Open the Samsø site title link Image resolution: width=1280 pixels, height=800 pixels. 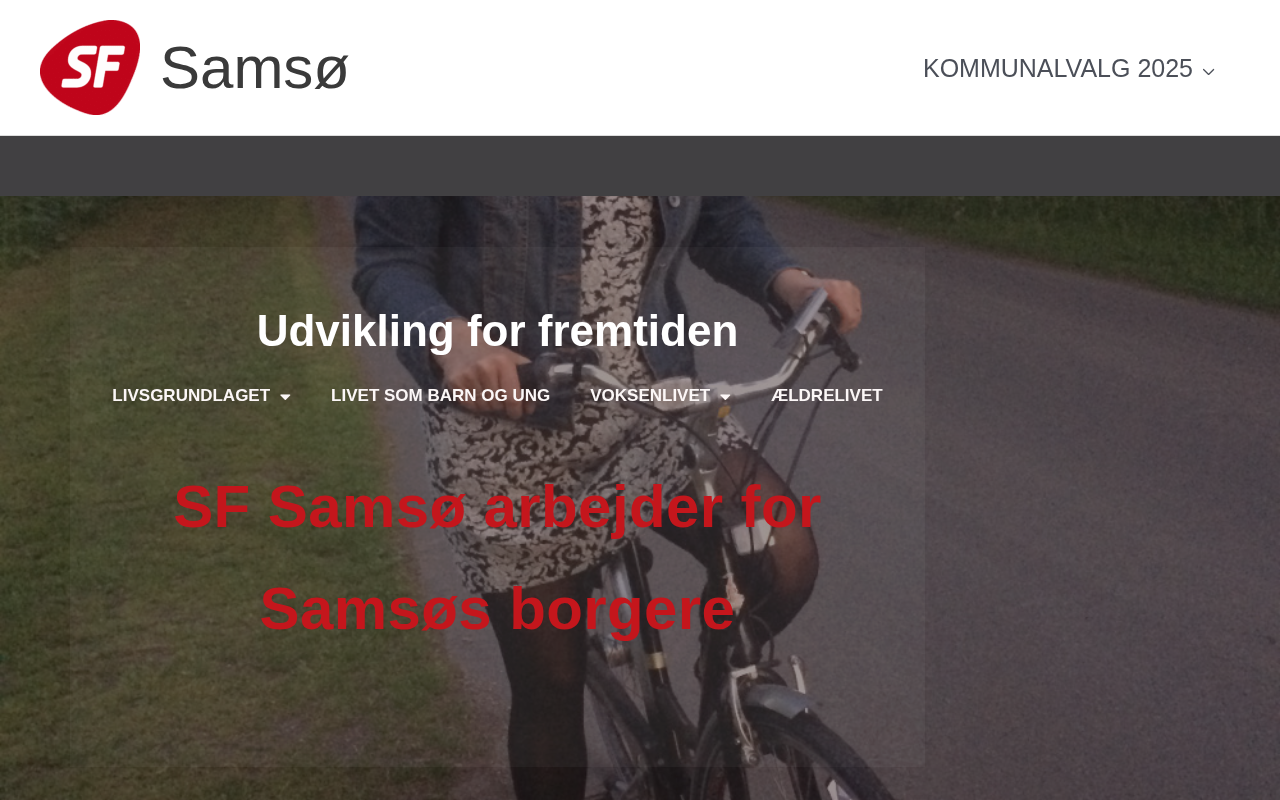254,68
